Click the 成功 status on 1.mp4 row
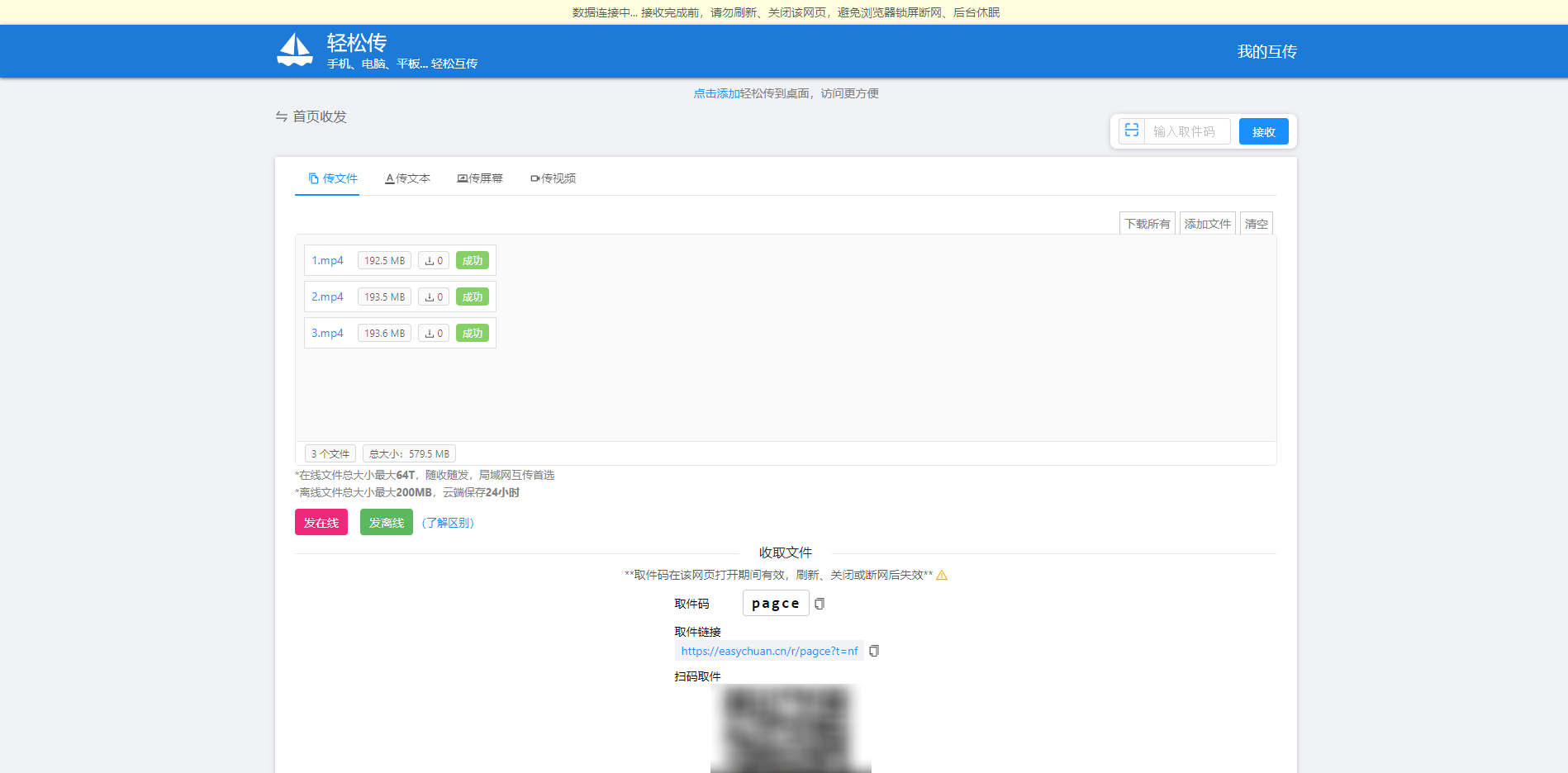 click(473, 260)
